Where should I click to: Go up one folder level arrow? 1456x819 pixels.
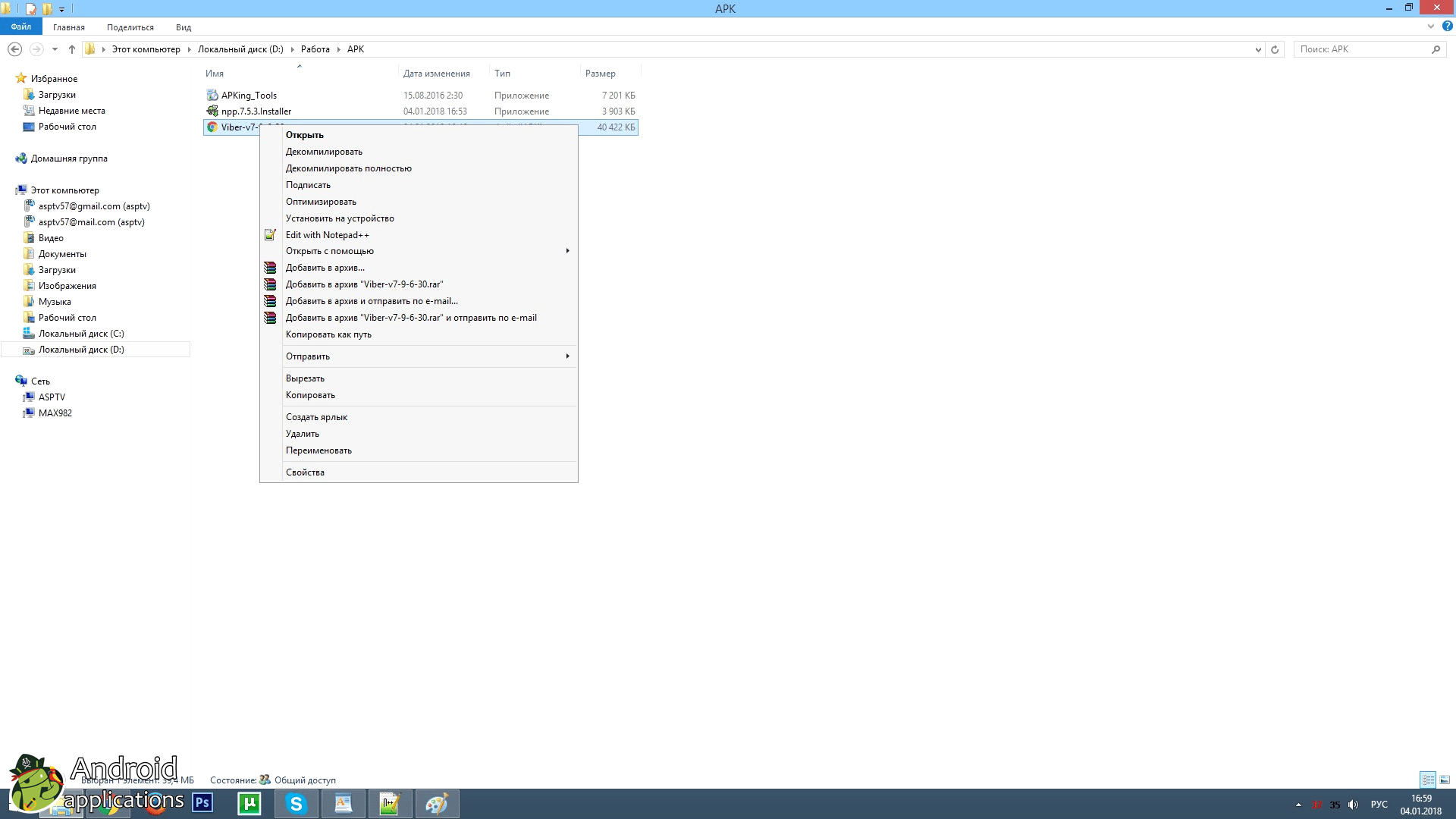pos(72,49)
